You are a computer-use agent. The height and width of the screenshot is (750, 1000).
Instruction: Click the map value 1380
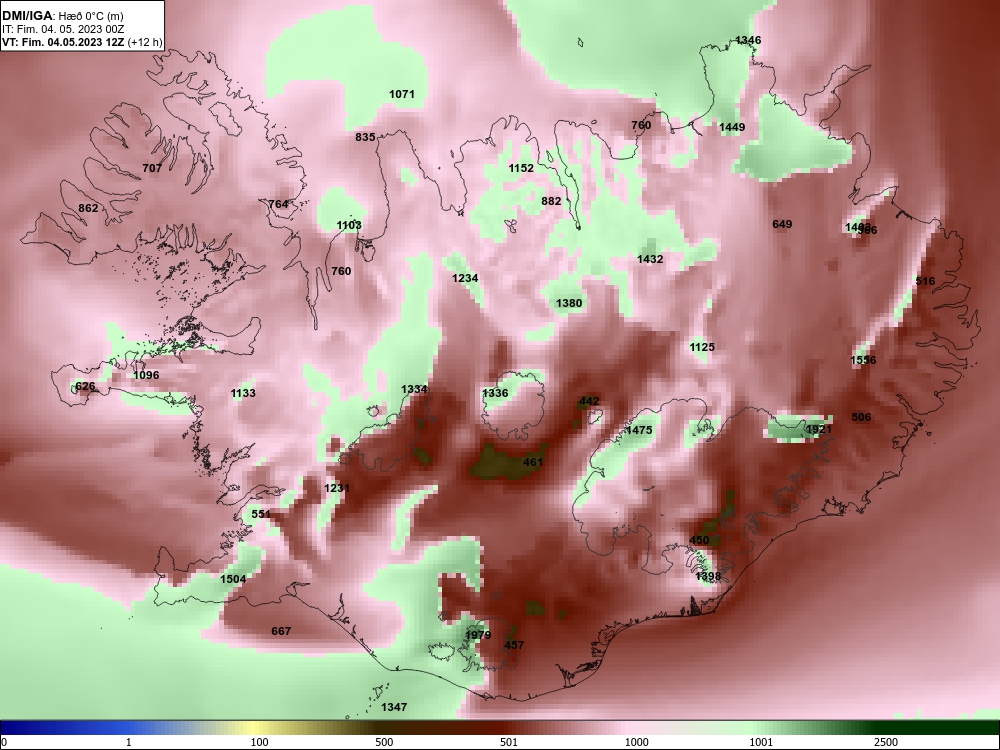coord(569,304)
